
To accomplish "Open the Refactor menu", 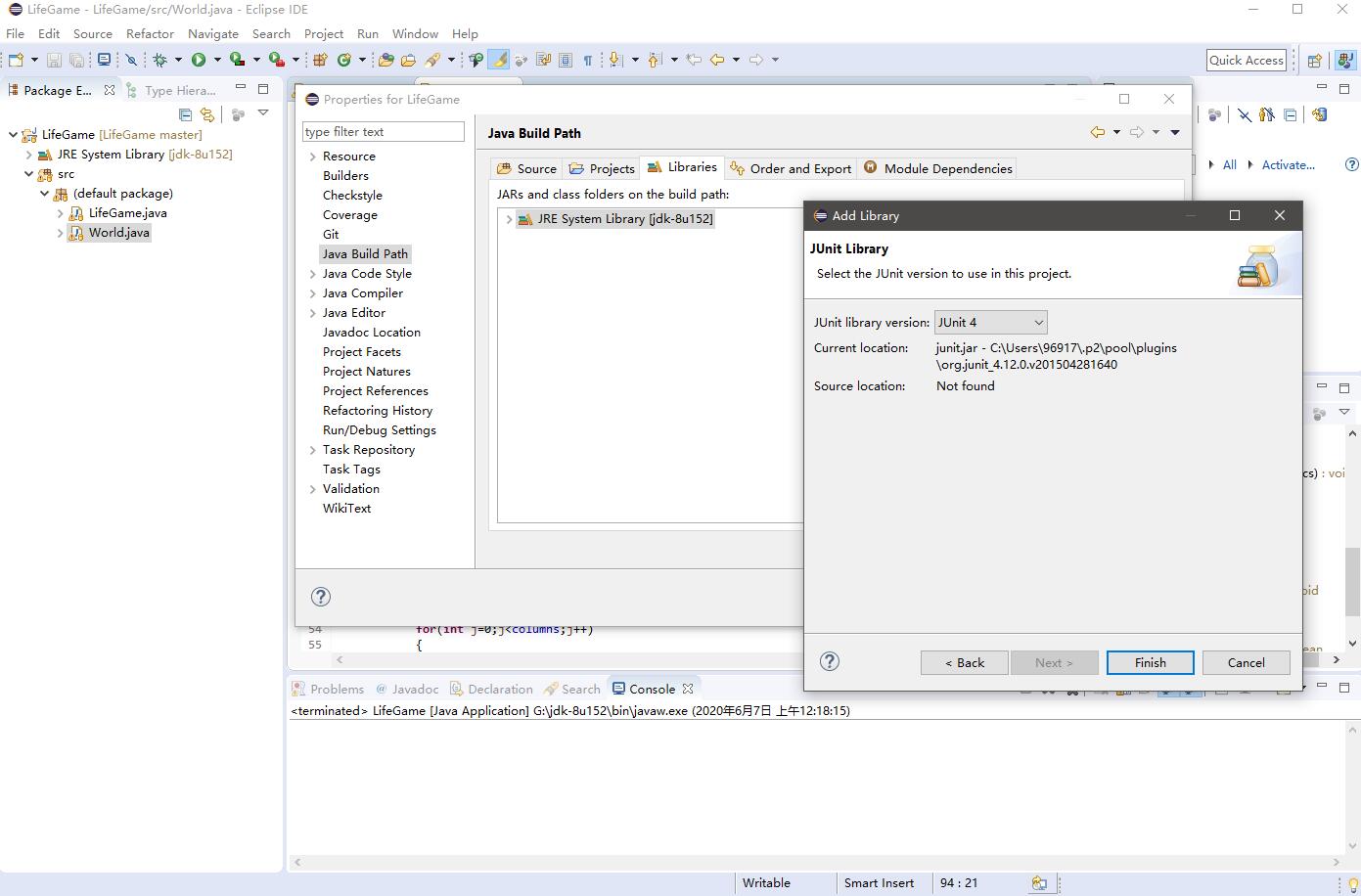I will 150,33.
